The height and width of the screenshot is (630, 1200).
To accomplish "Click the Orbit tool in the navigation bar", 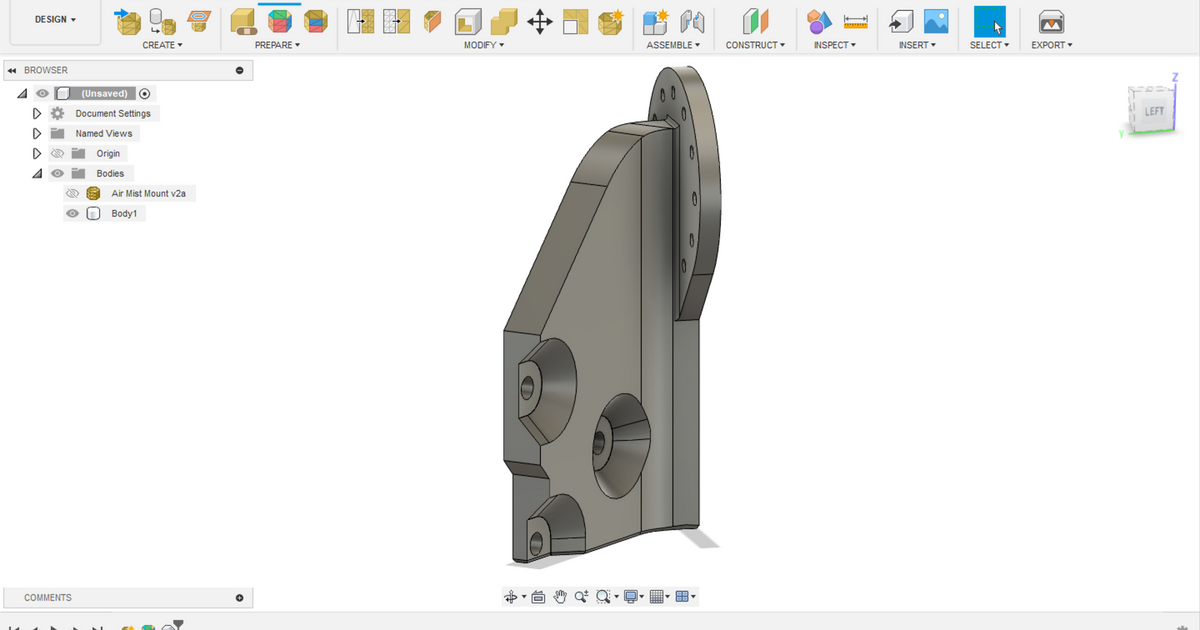I will point(511,596).
